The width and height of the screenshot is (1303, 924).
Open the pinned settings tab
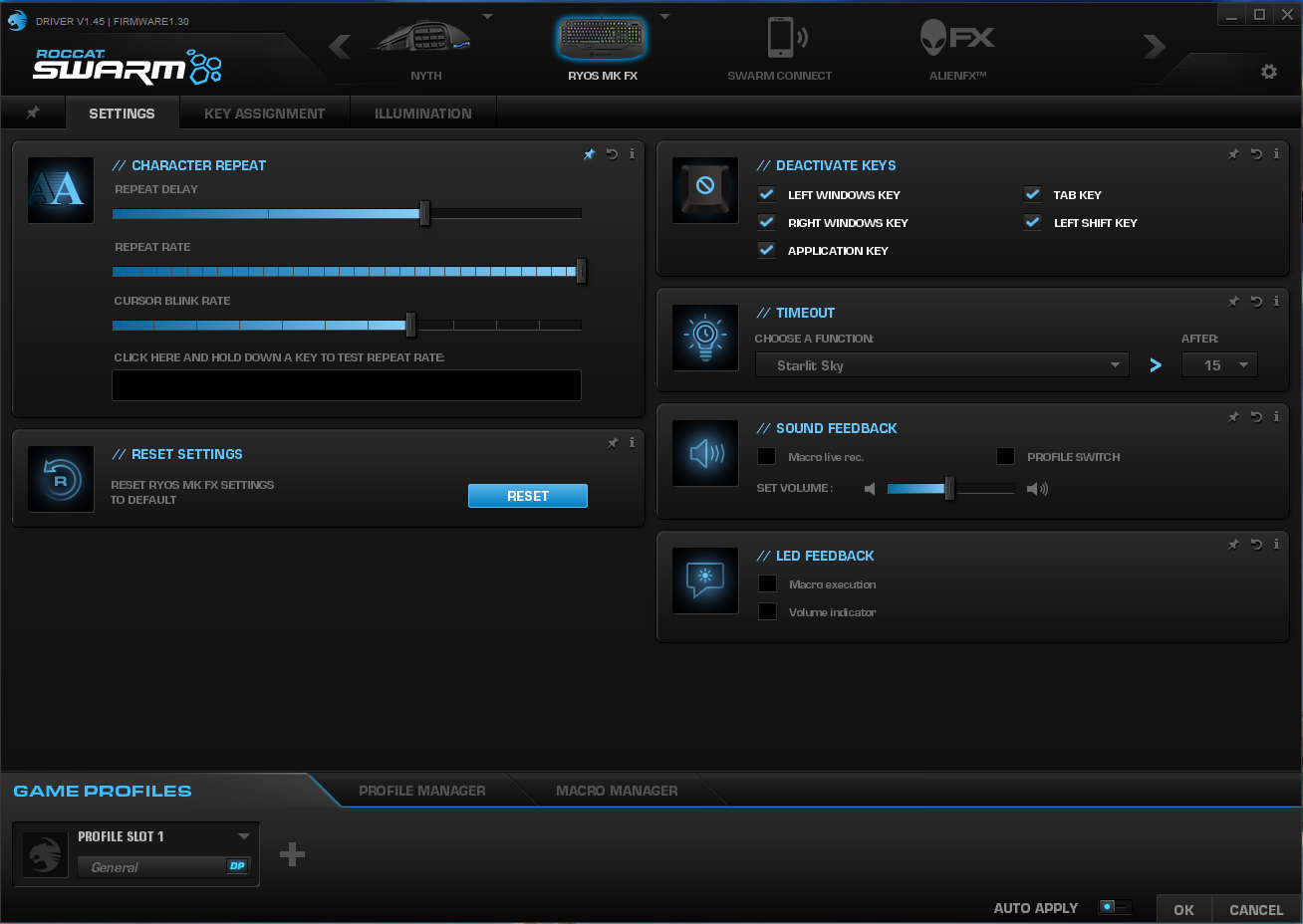33,113
